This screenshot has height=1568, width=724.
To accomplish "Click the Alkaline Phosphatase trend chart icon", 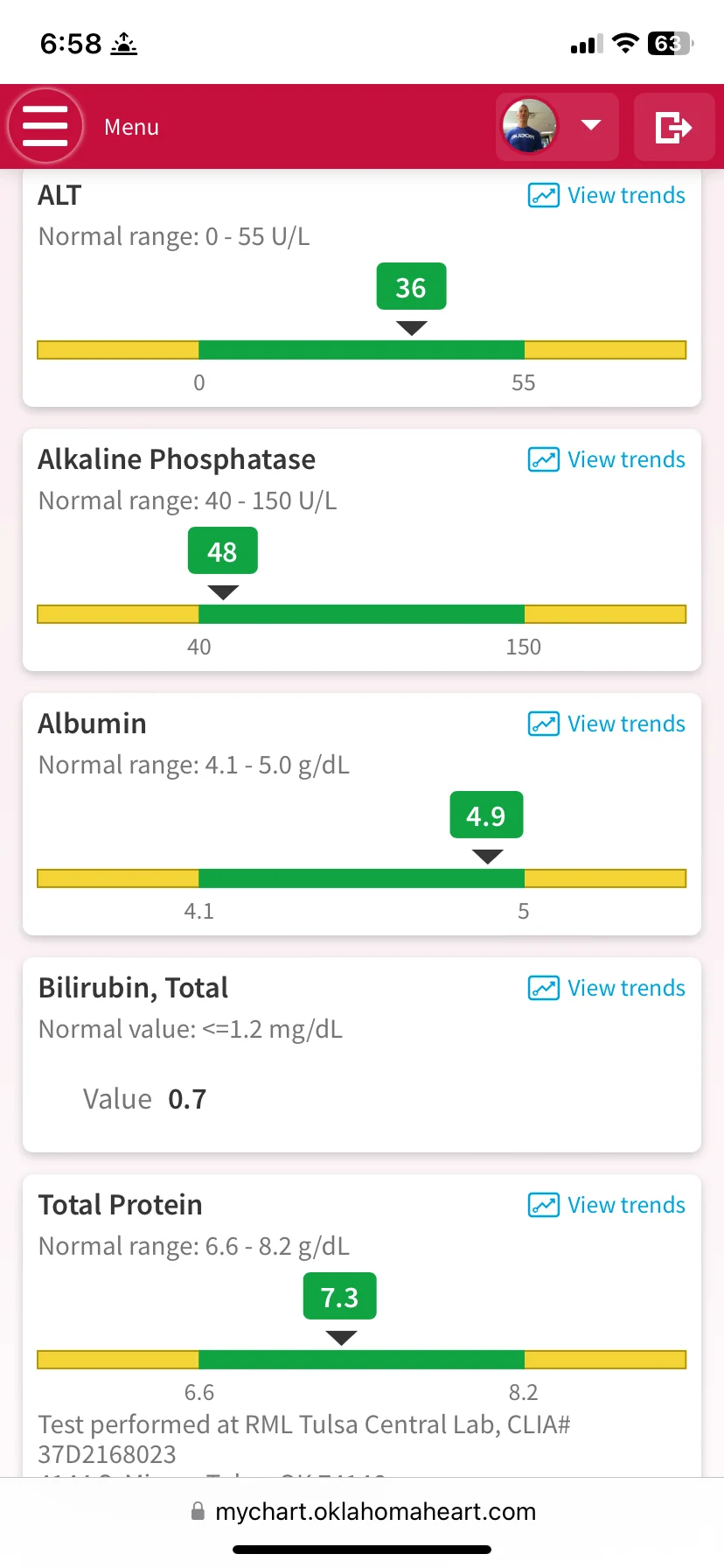I will point(544,459).
